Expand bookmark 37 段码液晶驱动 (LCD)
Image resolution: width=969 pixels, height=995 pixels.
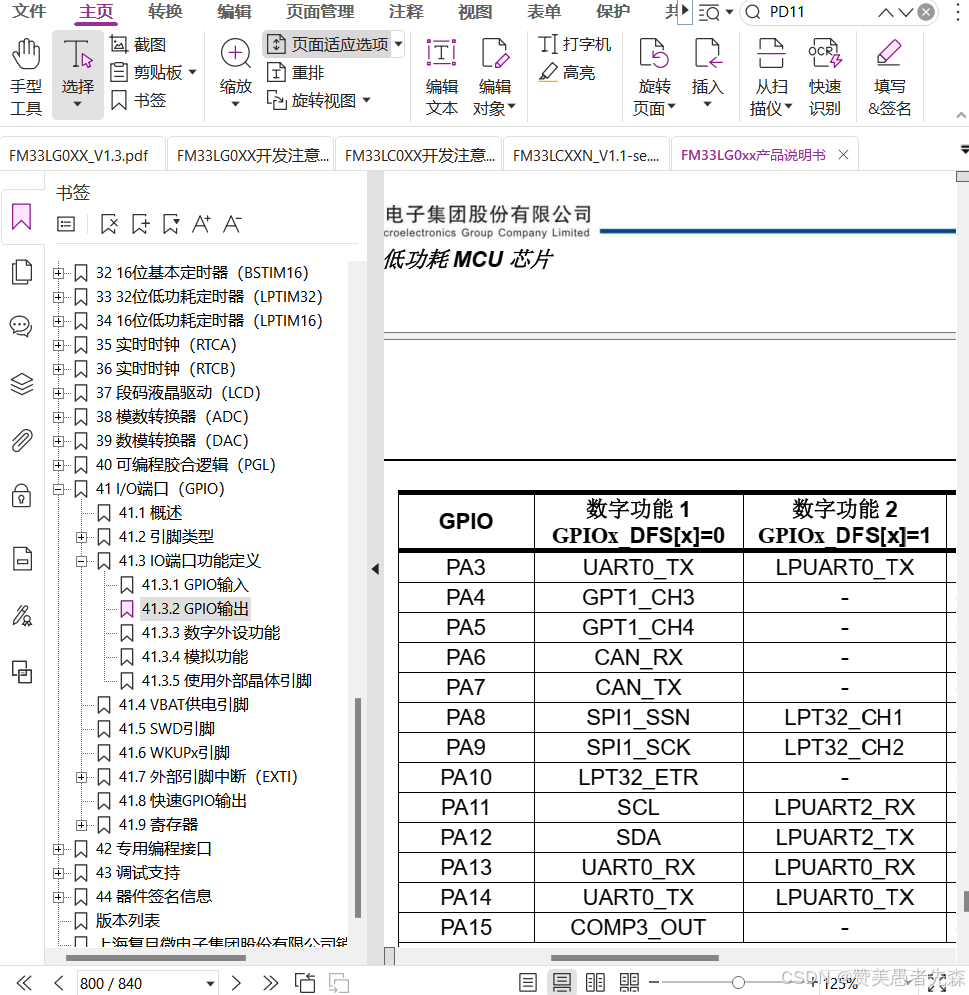[x=58, y=393]
